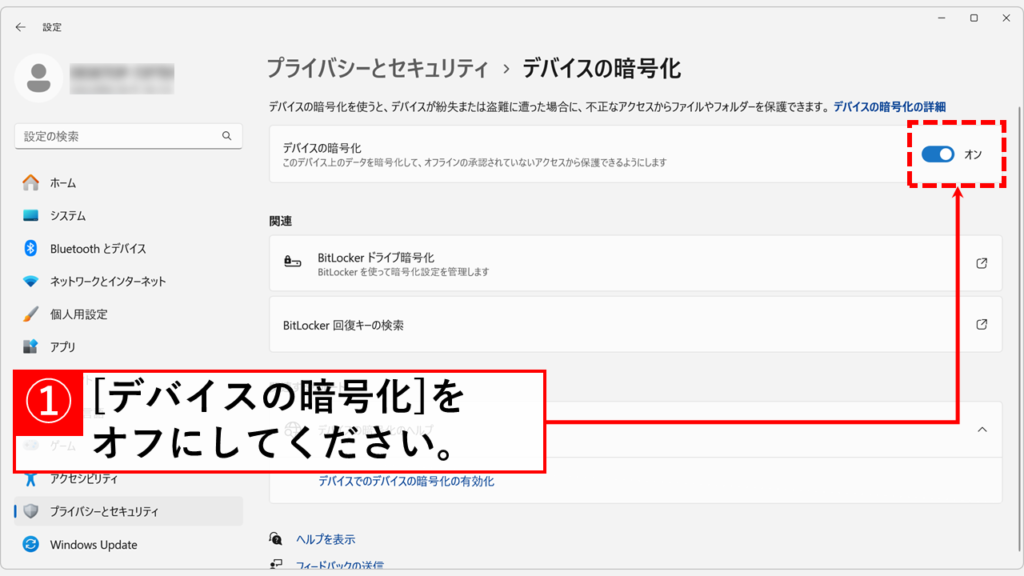Open BitLocker ドライブ暗号化 external link icon
The height and width of the screenshot is (576, 1024).
pyautogui.click(x=981, y=264)
